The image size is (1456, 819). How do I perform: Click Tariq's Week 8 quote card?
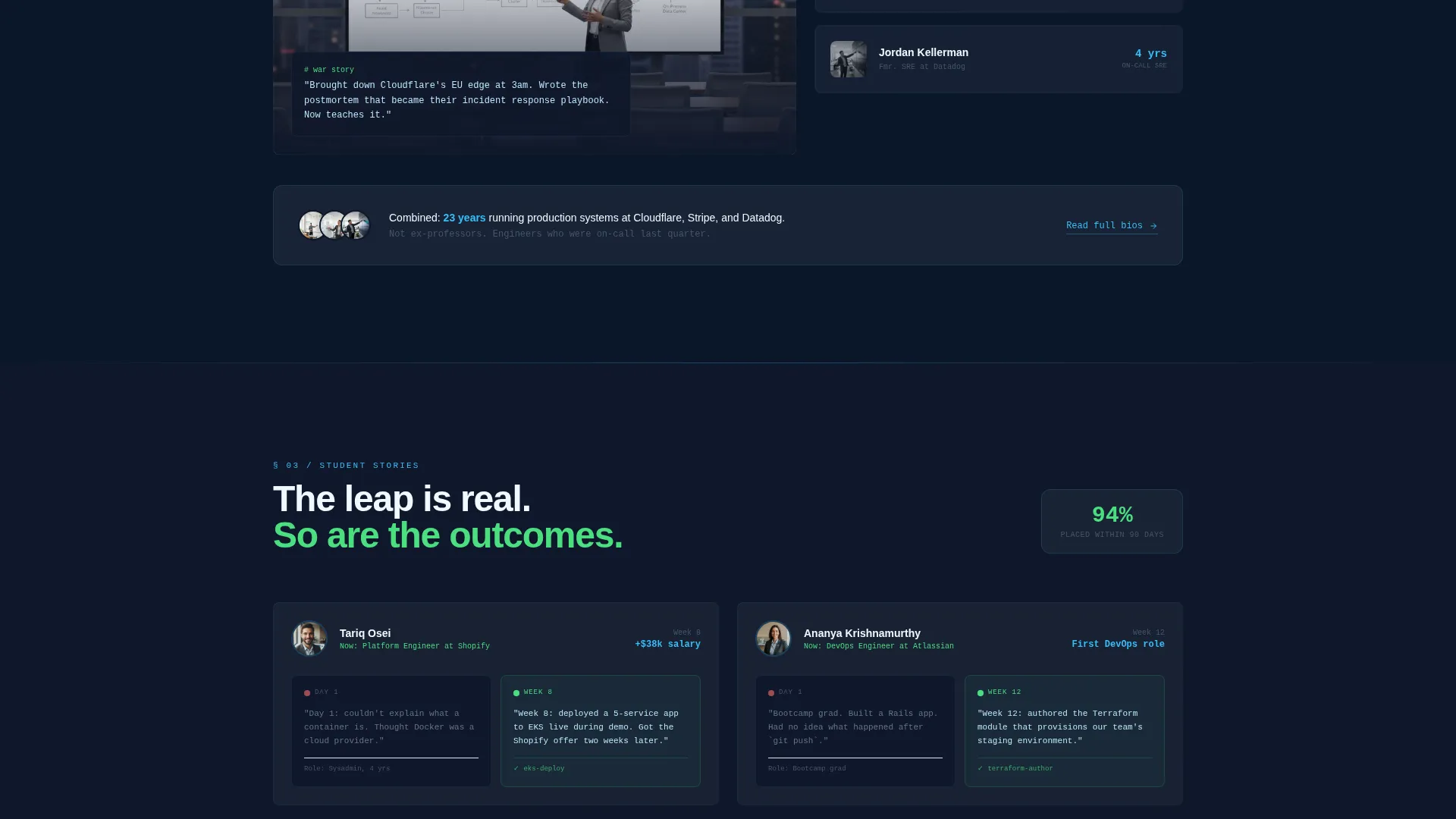pos(601,731)
